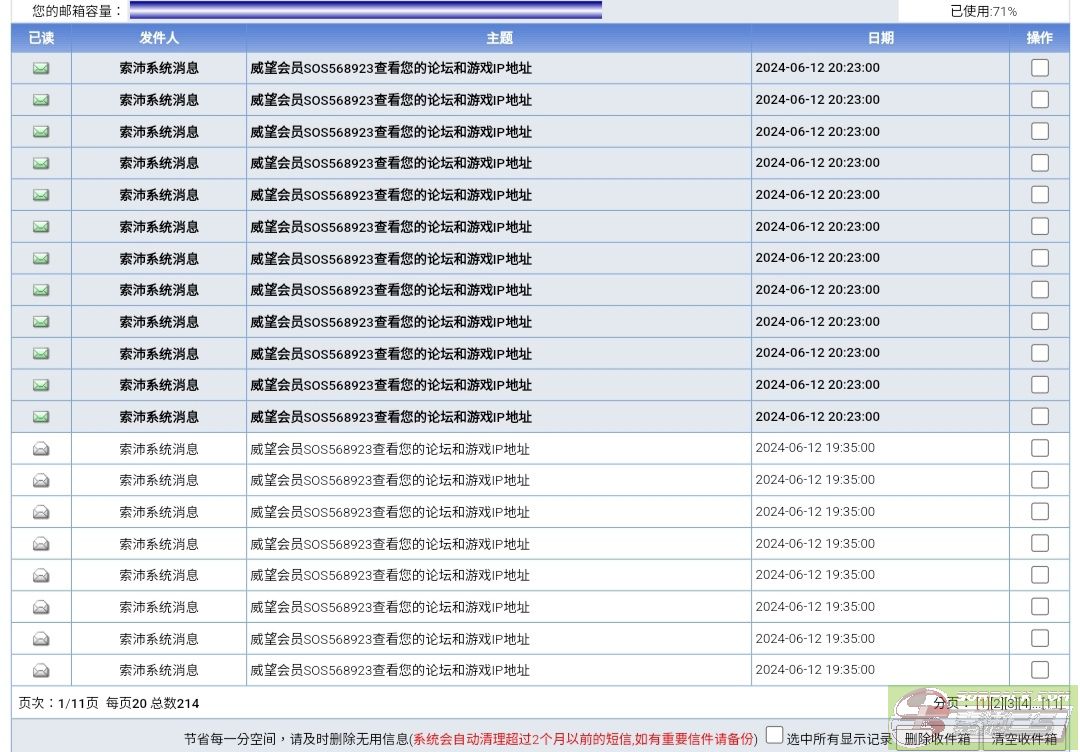Open the first read message subject at 19:35:00
Image resolution: width=1080 pixels, height=752 pixels.
[x=390, y=449]
